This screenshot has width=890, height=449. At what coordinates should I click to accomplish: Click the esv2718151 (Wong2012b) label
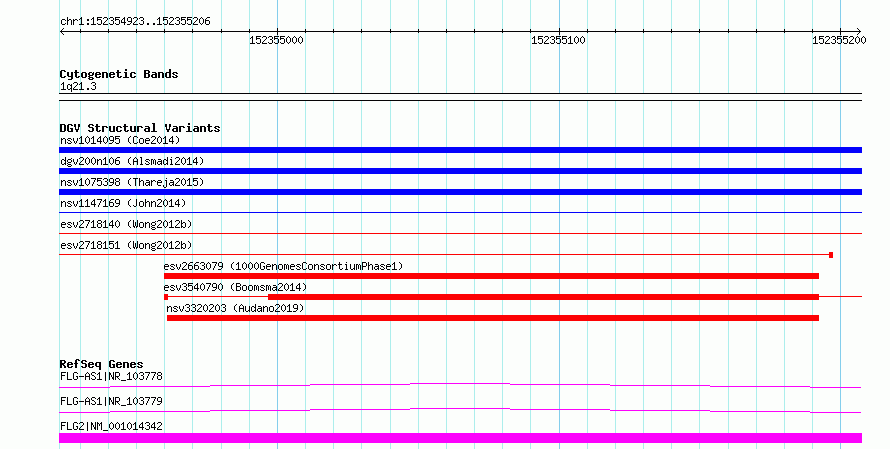[126, 245]
